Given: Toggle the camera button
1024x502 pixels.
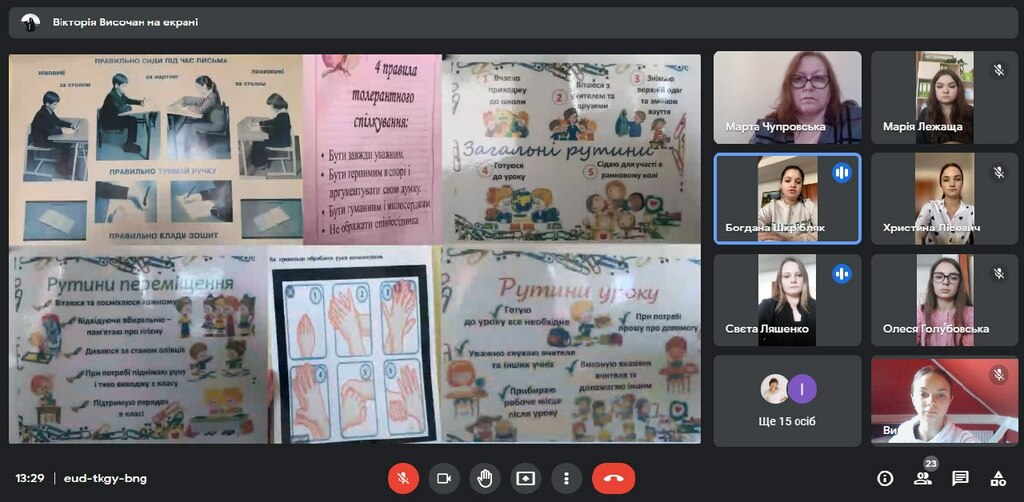Looking at the screenshot, I should point(444,478).
